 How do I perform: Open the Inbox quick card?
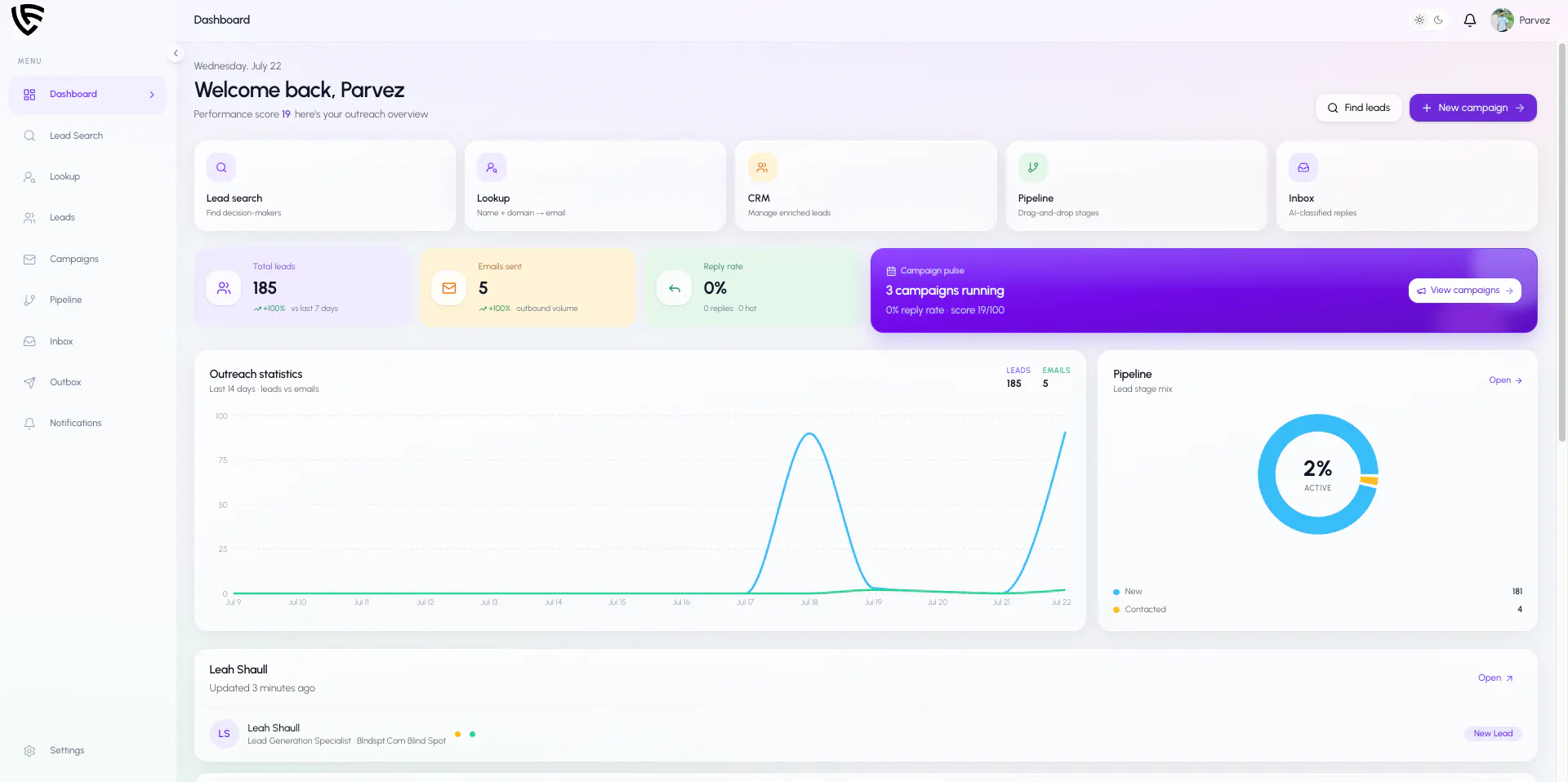(x=1406, y=186)
